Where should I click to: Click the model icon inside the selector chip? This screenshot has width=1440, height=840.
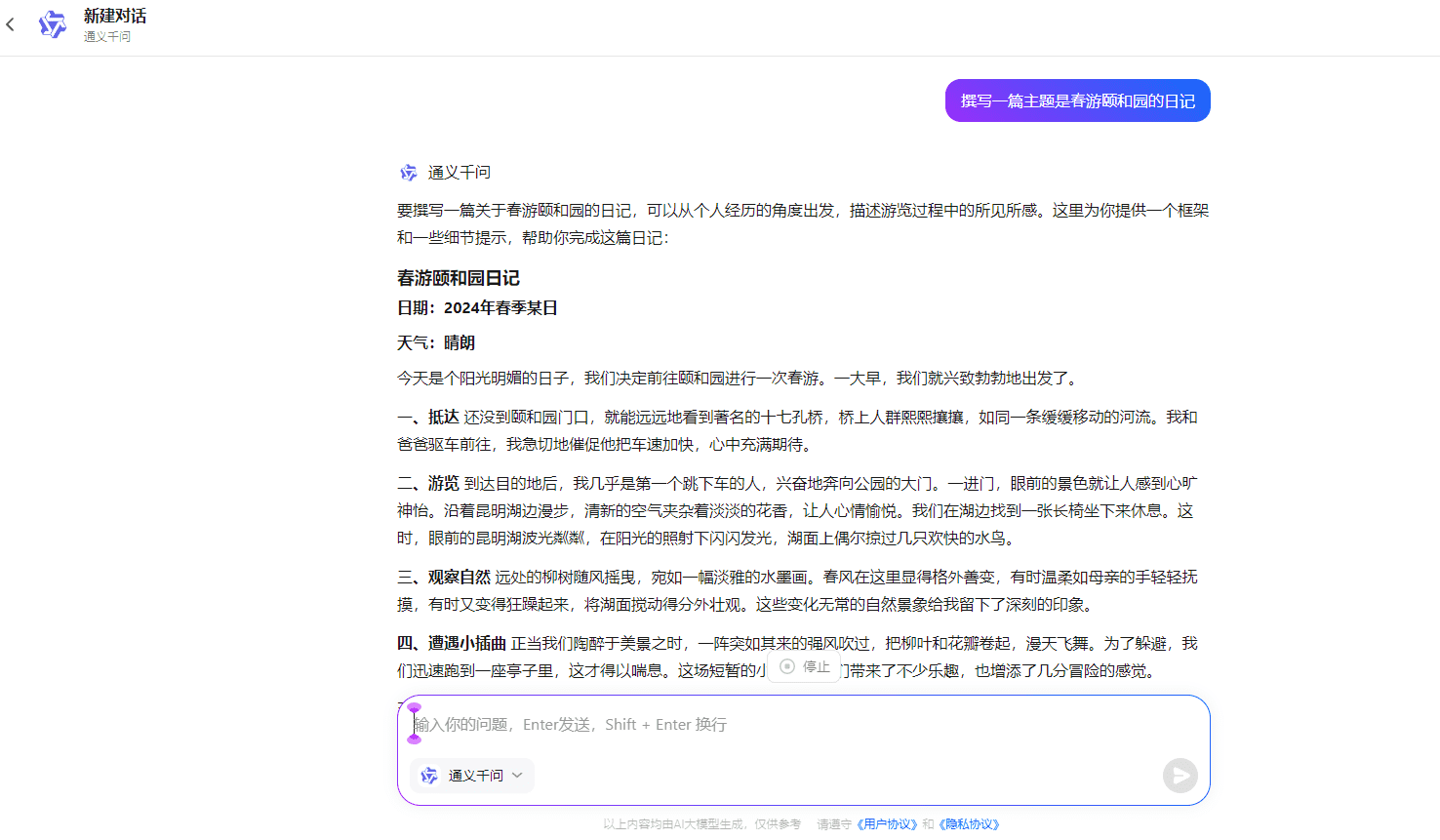point(429,776)
